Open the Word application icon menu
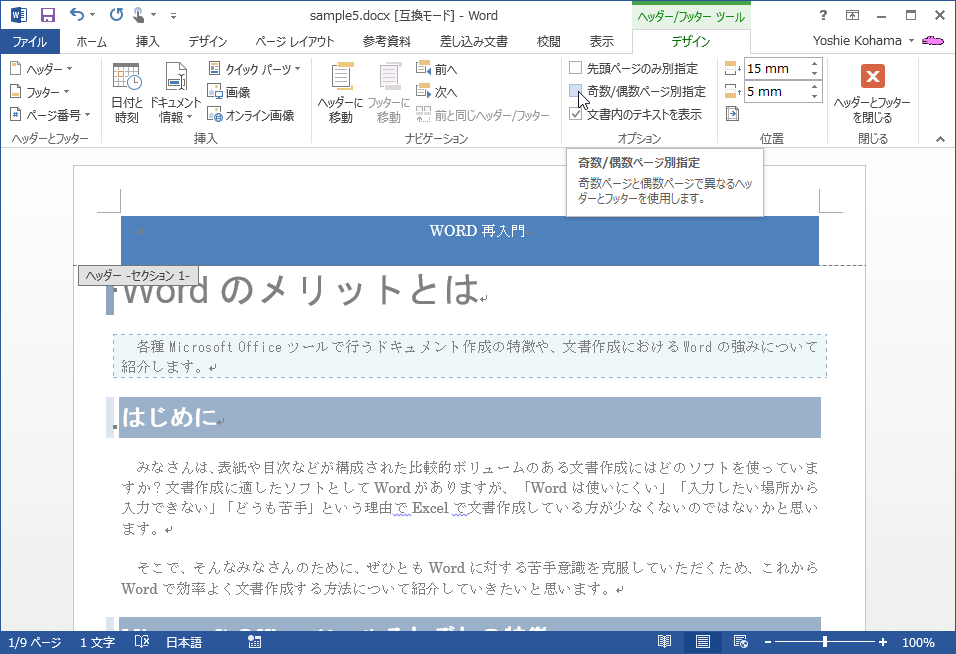Image resolution: width=956 pixels, height=654 pixels. click(19, 15)
